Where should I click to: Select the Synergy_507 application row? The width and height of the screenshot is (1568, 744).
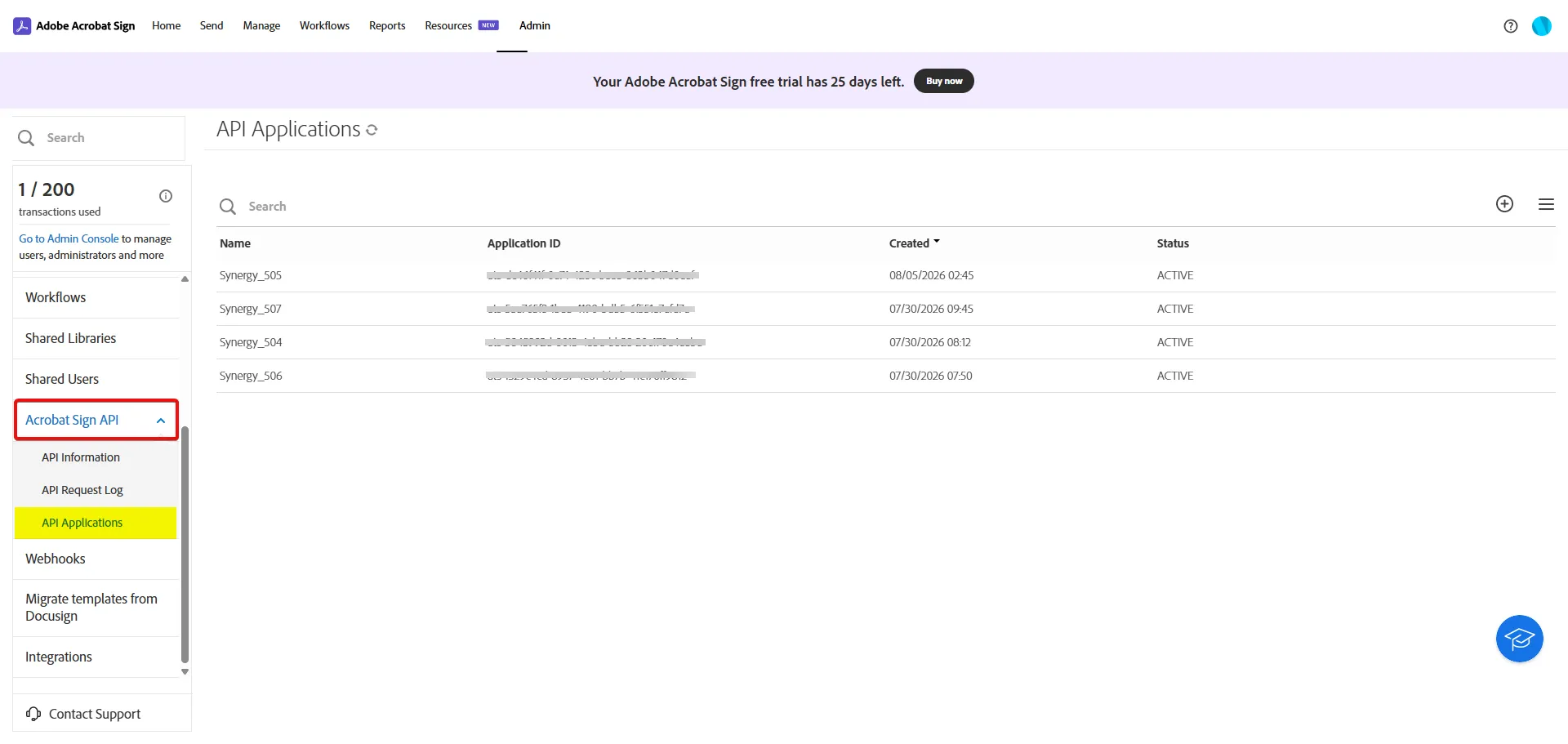(886, 309)
